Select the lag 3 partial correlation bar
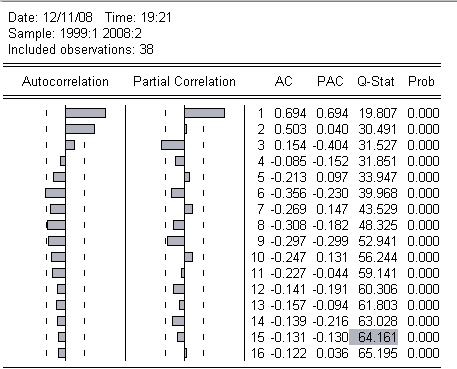 173,145
